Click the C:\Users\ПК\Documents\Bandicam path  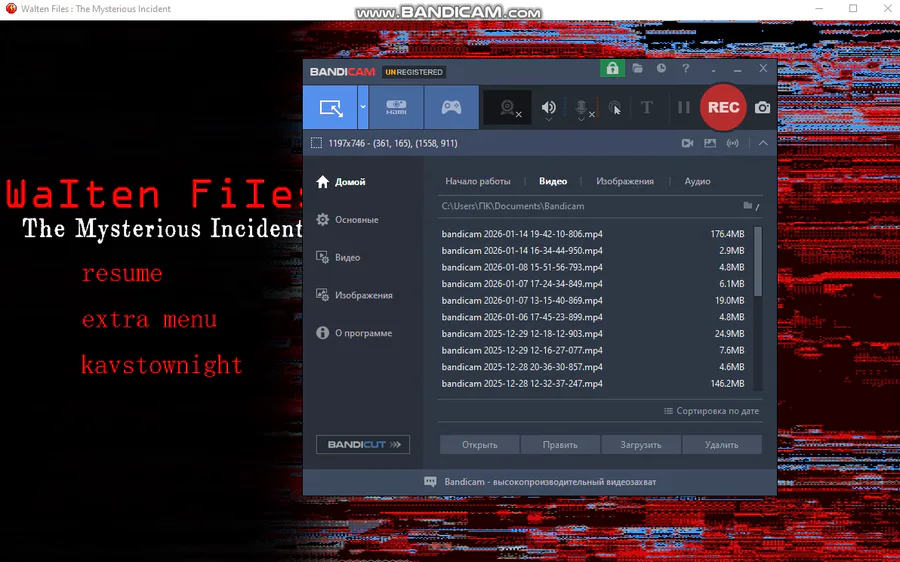pyautogui.click(x=513, y=206)
